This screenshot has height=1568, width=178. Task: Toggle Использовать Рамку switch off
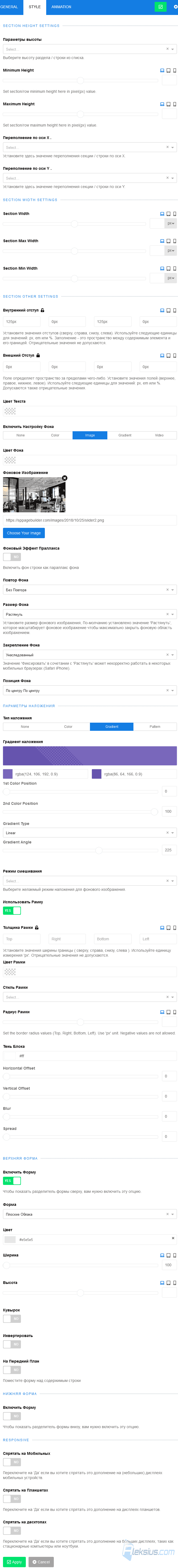(x=12, y=910)
